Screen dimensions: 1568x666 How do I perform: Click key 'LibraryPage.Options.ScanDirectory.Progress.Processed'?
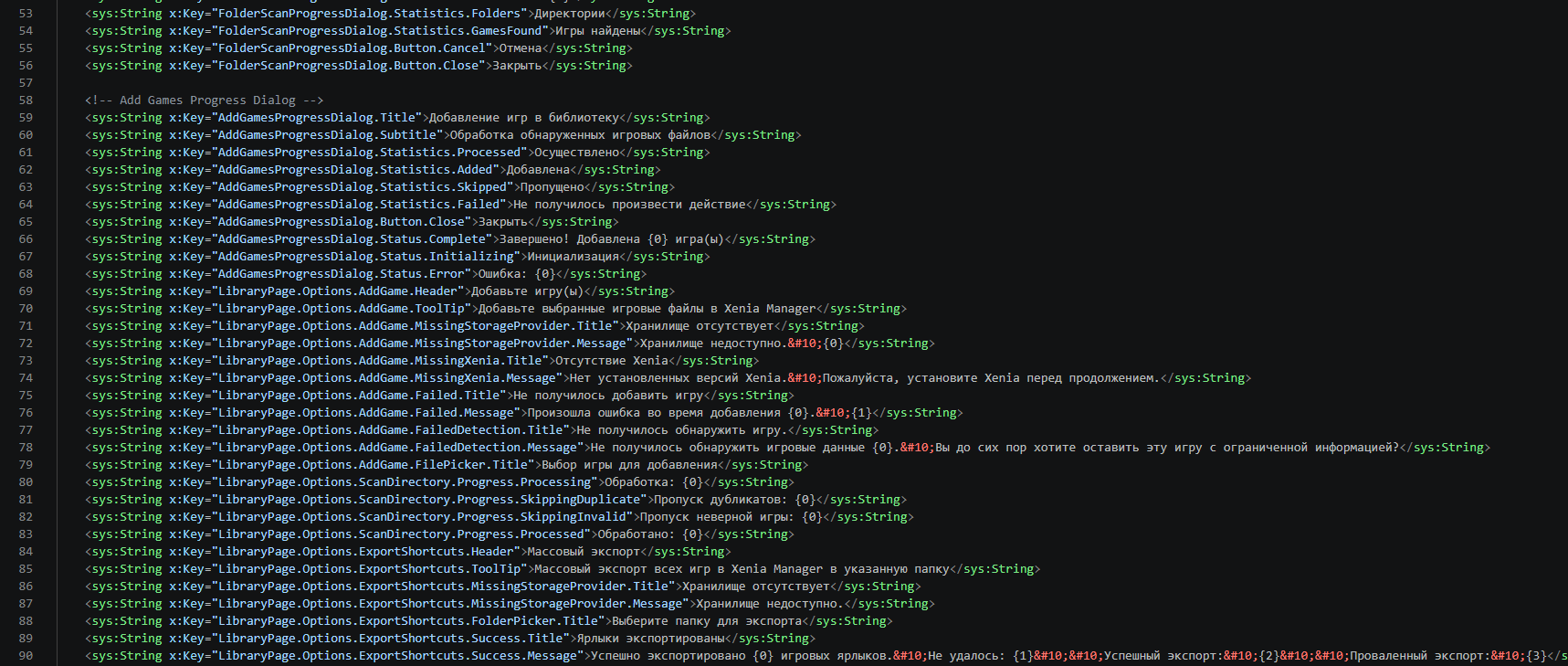(401, 534)
